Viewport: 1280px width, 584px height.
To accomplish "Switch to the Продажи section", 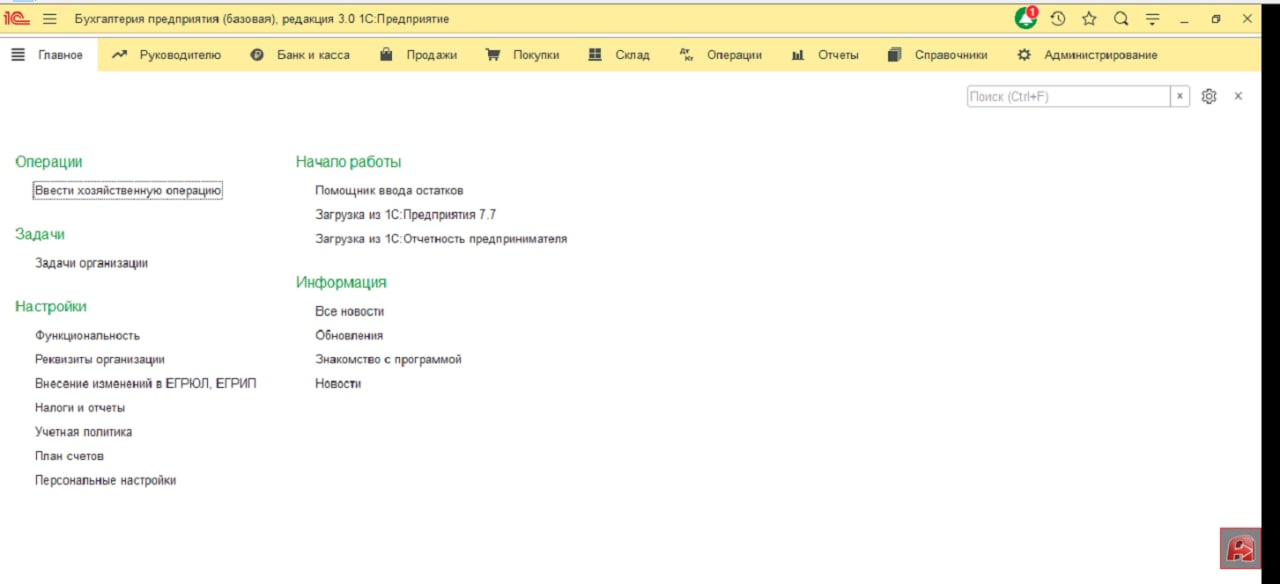I will (x=431, y=55).
